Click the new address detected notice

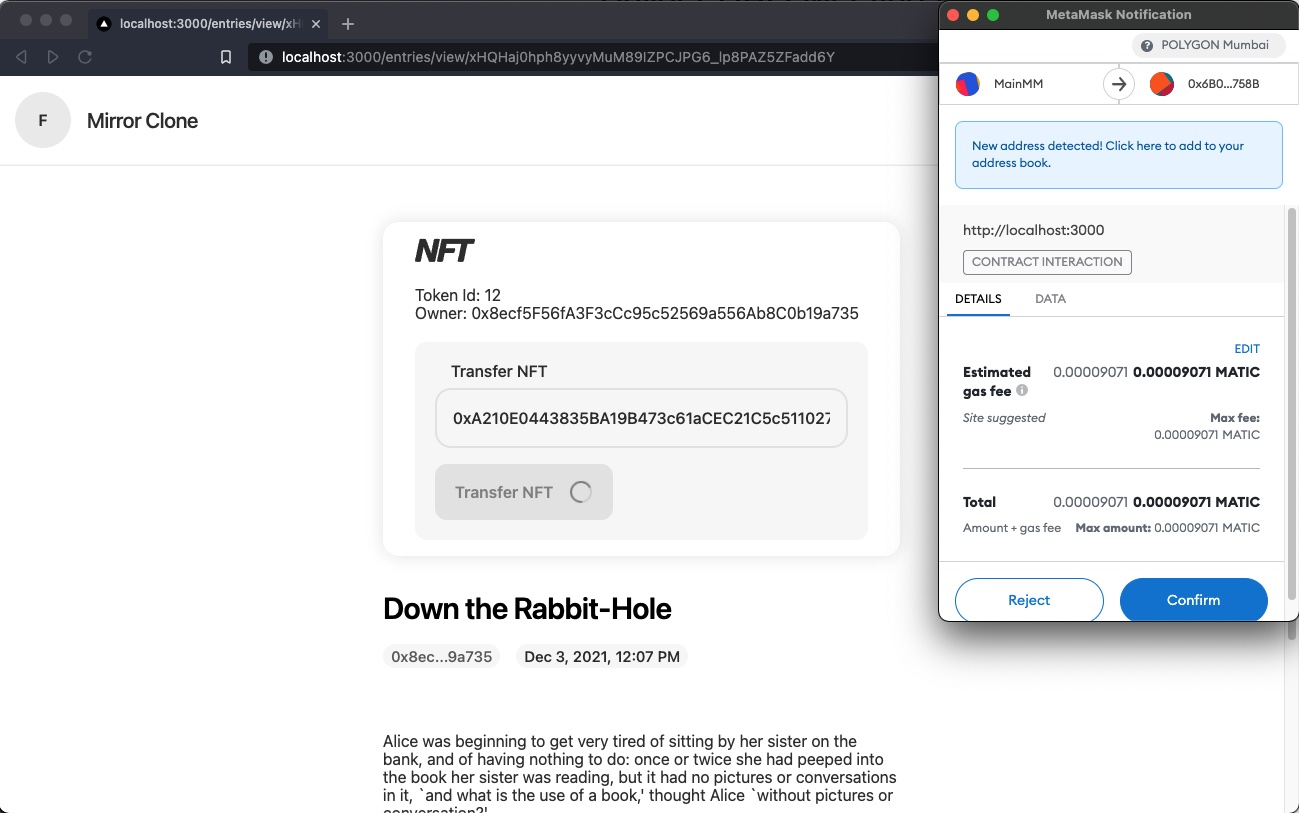[x=1118, y=154]
